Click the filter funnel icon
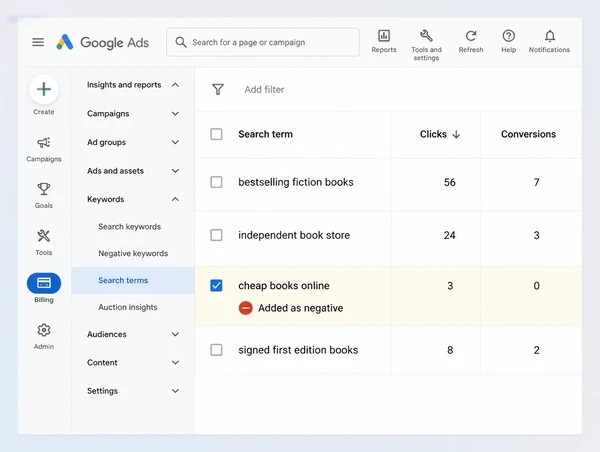 218,89
